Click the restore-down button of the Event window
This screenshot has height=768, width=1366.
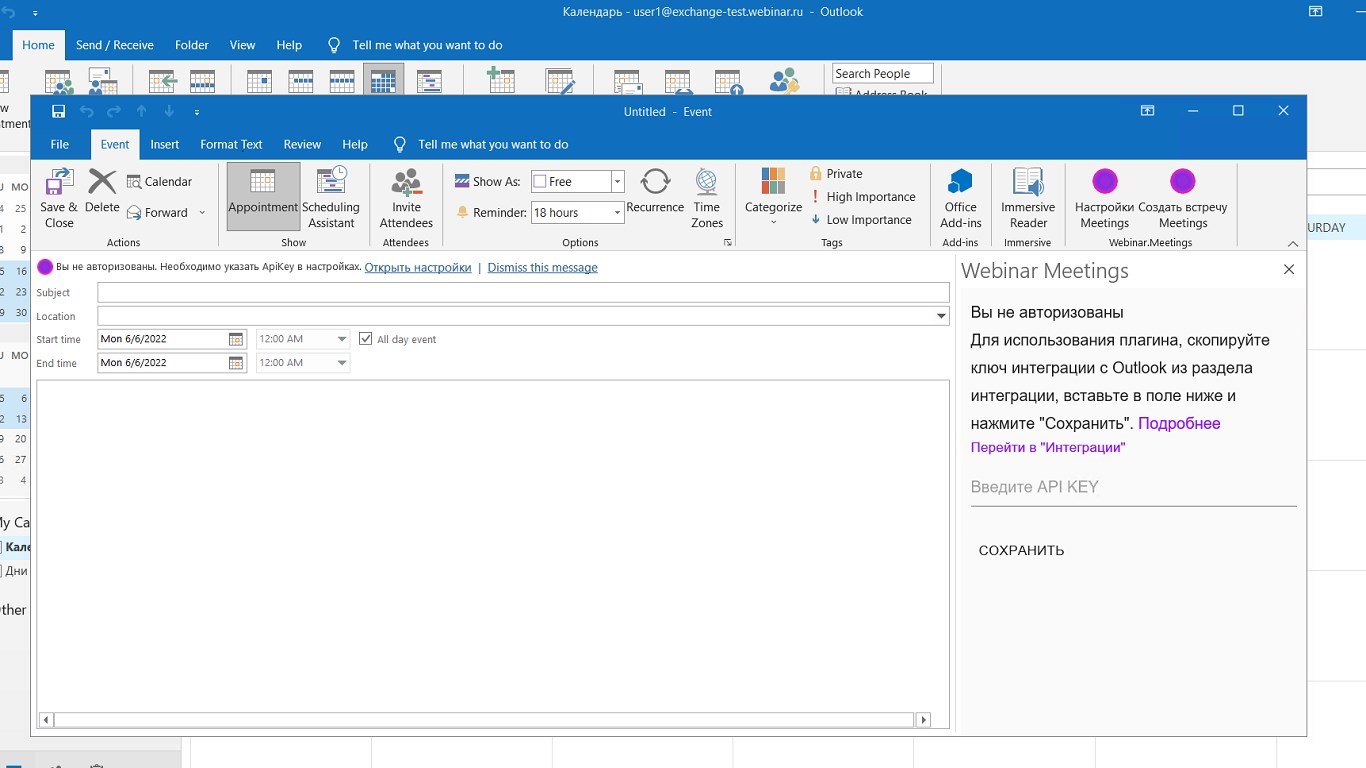(1238, 111)
